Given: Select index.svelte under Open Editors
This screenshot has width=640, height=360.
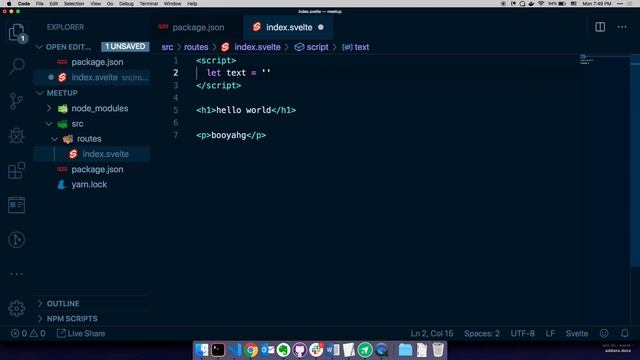Looking at the screenshot, I should pyautogui.click(x=92, y=77).
